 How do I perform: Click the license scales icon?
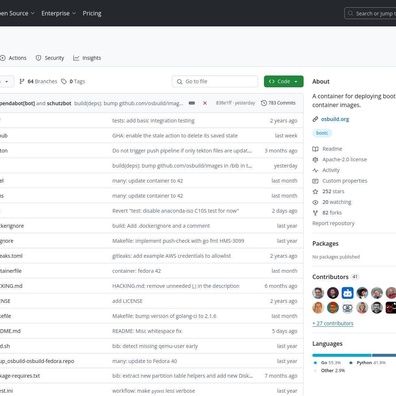[x=315, y=159]
